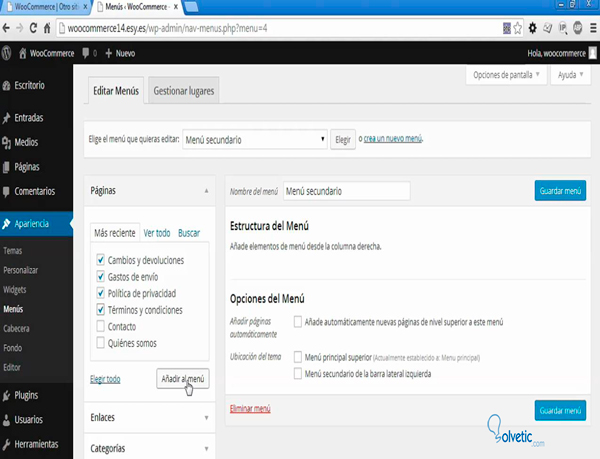Select the Editar Menús tab
The width and height of the screenshot is (600, 459).
coord(116,91)
